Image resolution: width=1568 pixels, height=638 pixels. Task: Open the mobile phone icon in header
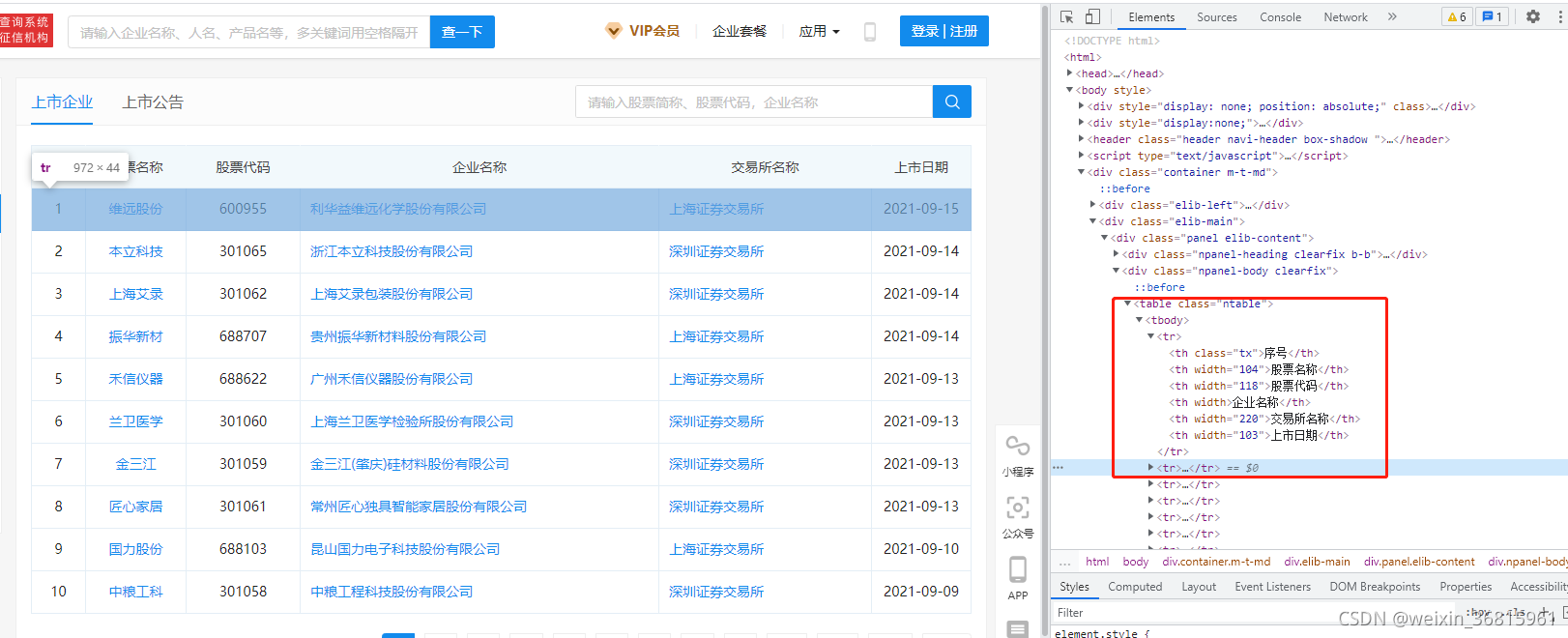tap(870, 31)
